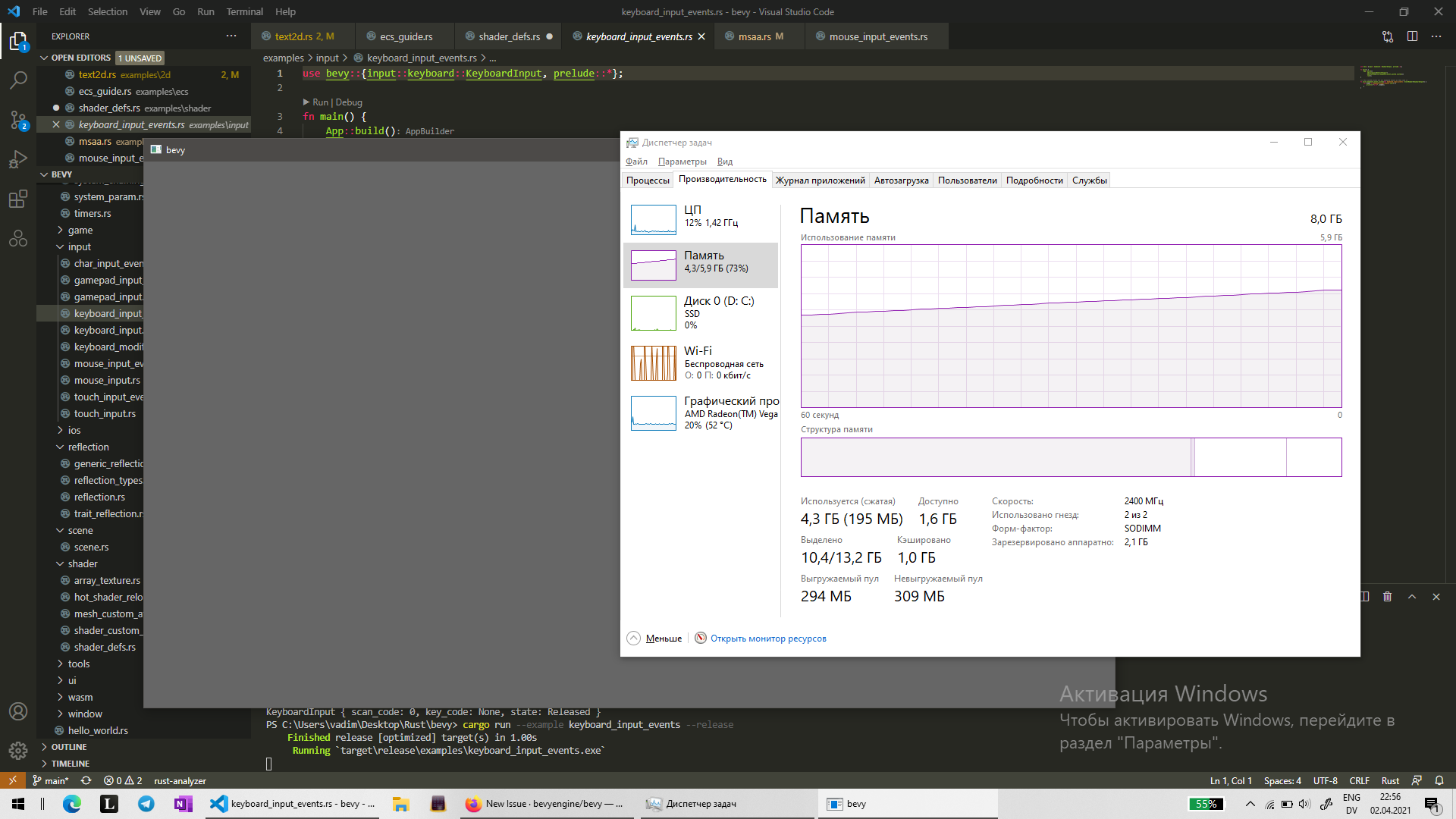Open resource monitor link

point(767,639)
